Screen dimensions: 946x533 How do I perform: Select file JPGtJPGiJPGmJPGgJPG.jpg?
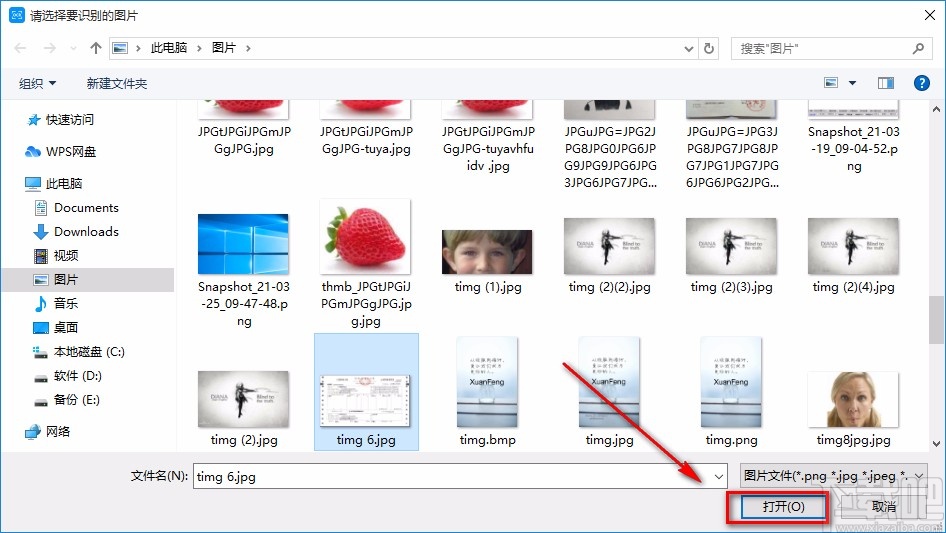(244, 130)
